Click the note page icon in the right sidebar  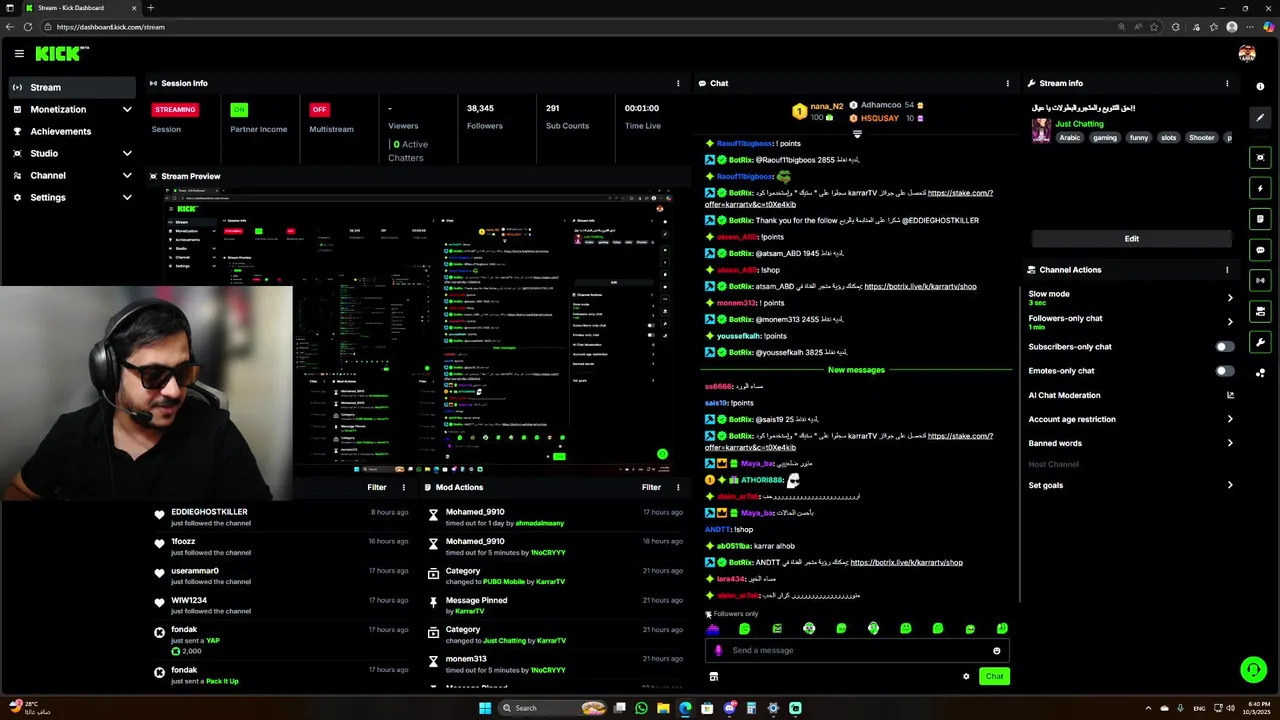click(x=1260, y=219)
